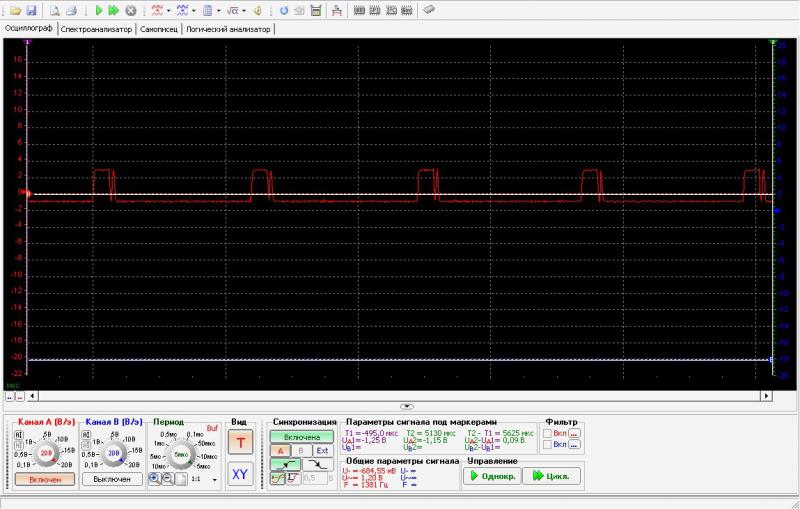The width and height of the screenshot is (800, 509).
Task: Open dropdown arrow next to red waveform icon
Action: click(169, 10)
